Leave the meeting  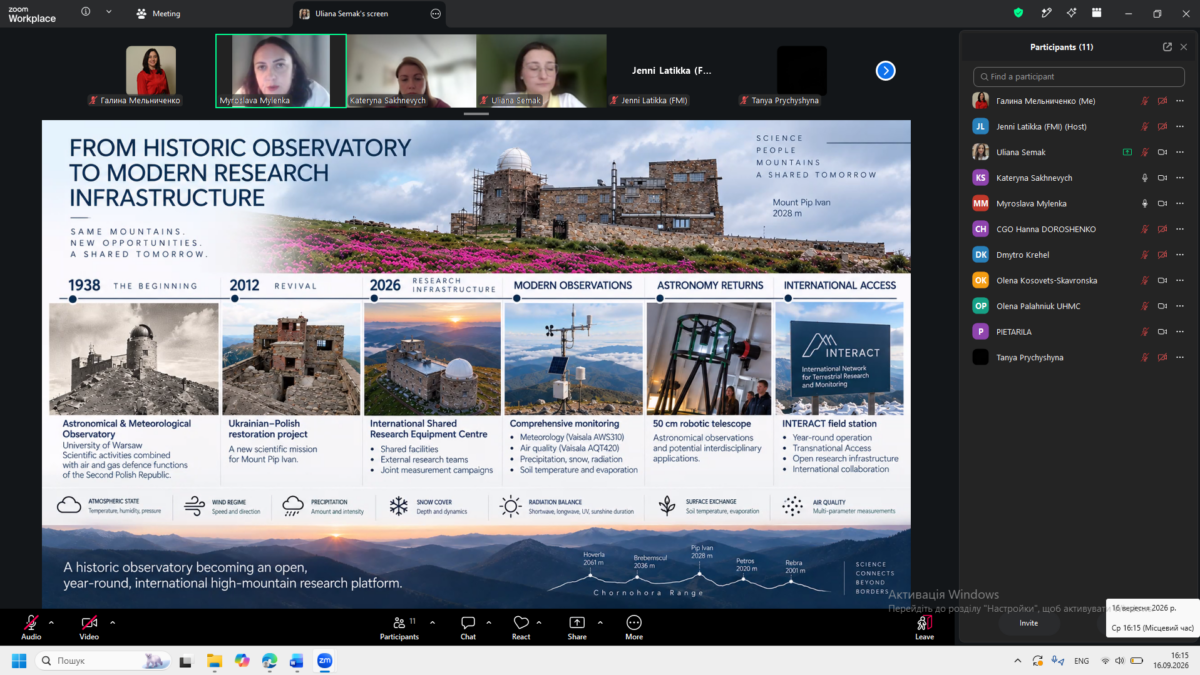point(924,627)
